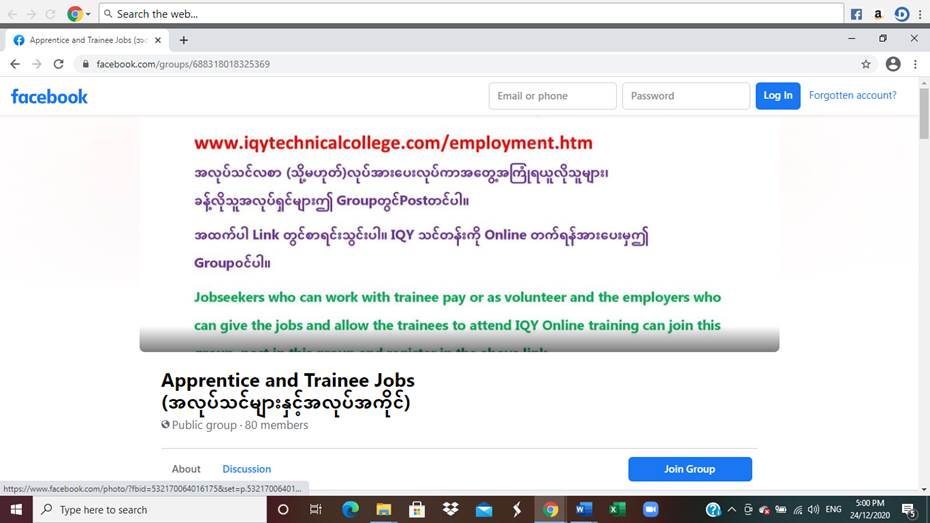Open the Chrome profile avatar
930x523 pixels.
[893, 64]
